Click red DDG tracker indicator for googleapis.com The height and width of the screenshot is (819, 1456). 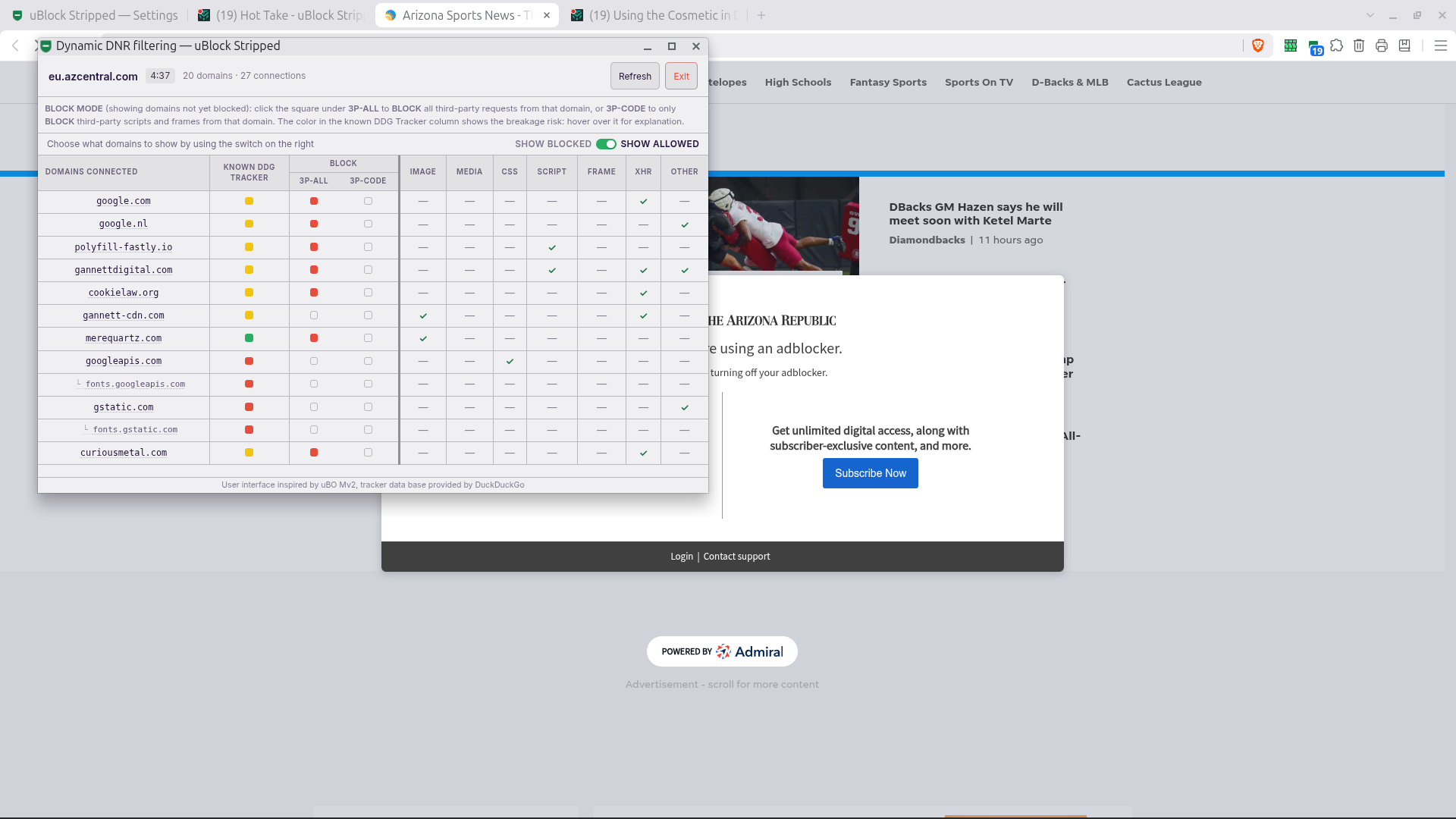pyautogui.click(x=249, y=362)
